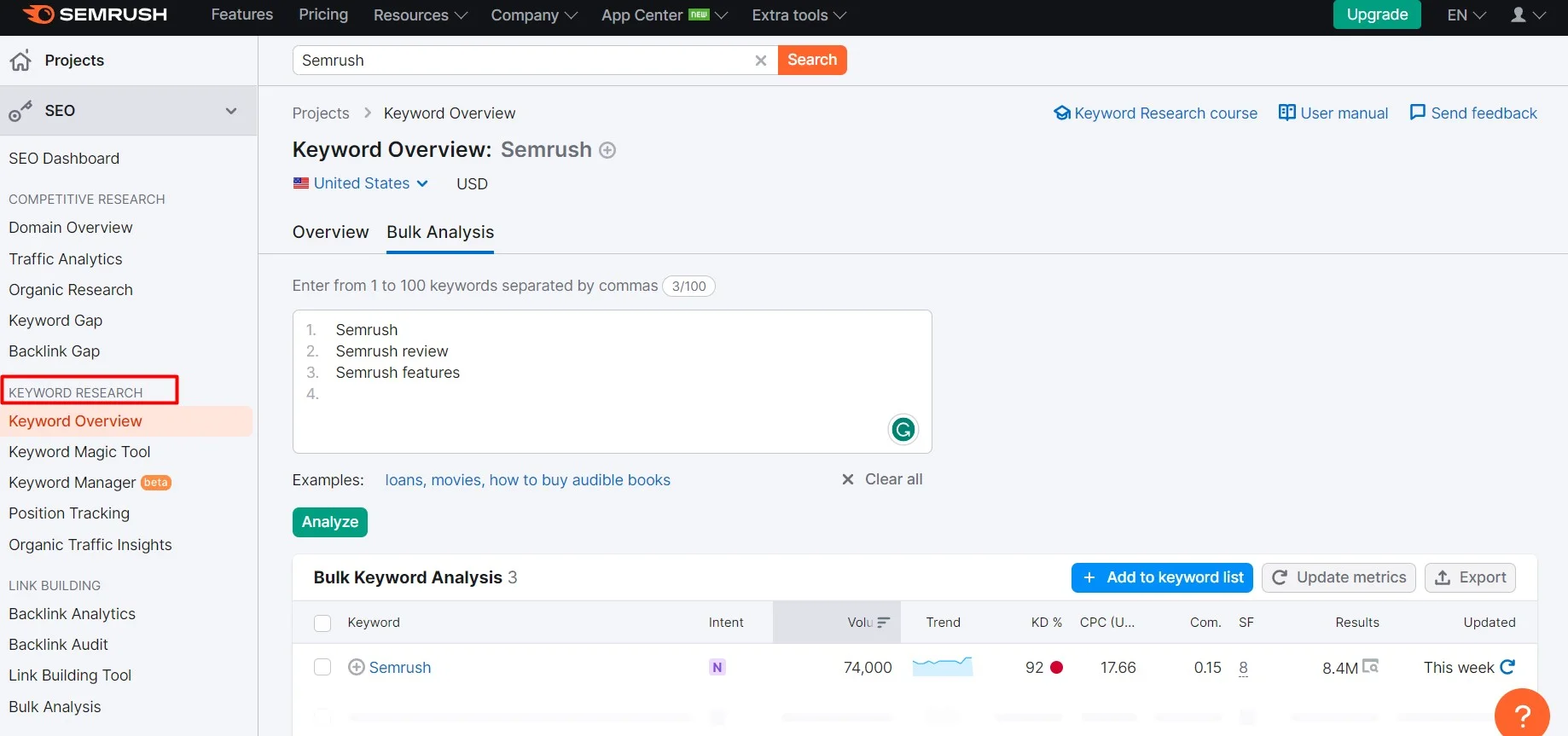
Task: Open Backlink Gap in sidebar
Action: point(55,351)
